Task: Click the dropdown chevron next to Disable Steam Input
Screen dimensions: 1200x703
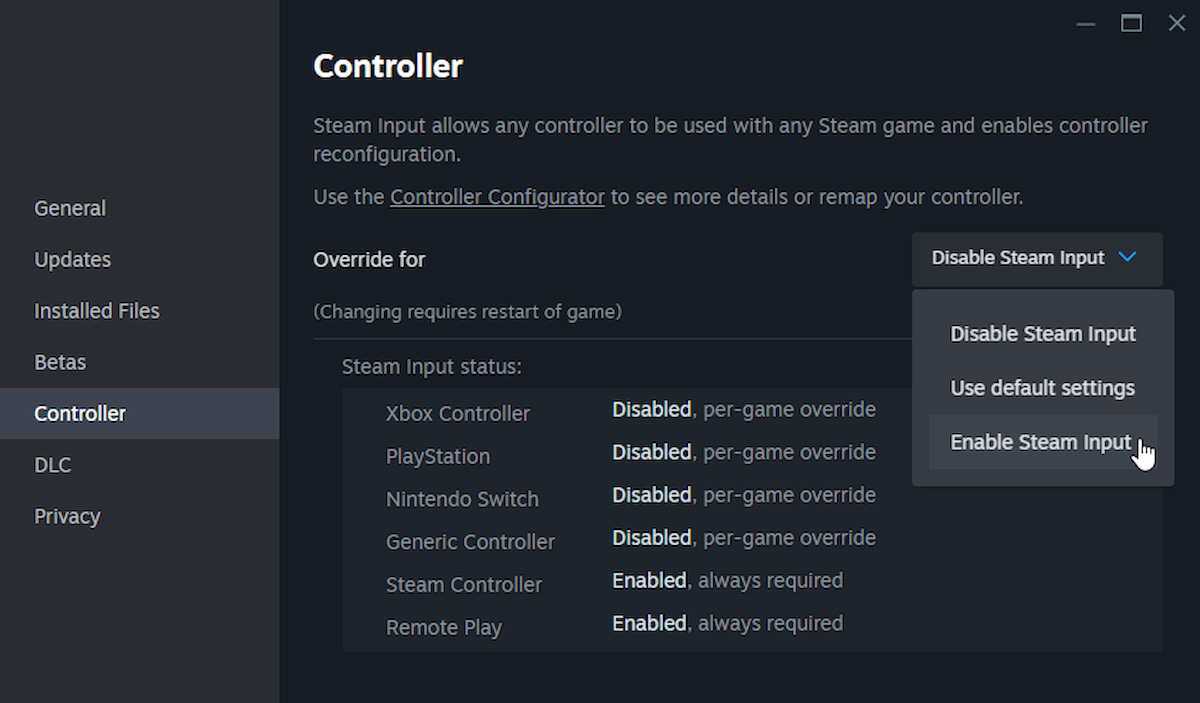Action: point(1128,257)
